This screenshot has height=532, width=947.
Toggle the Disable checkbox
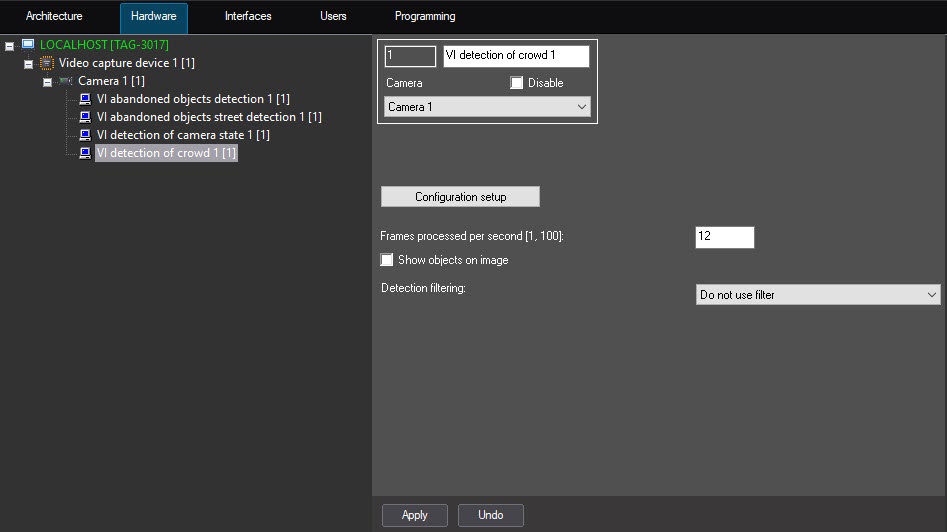pos(516,83)
